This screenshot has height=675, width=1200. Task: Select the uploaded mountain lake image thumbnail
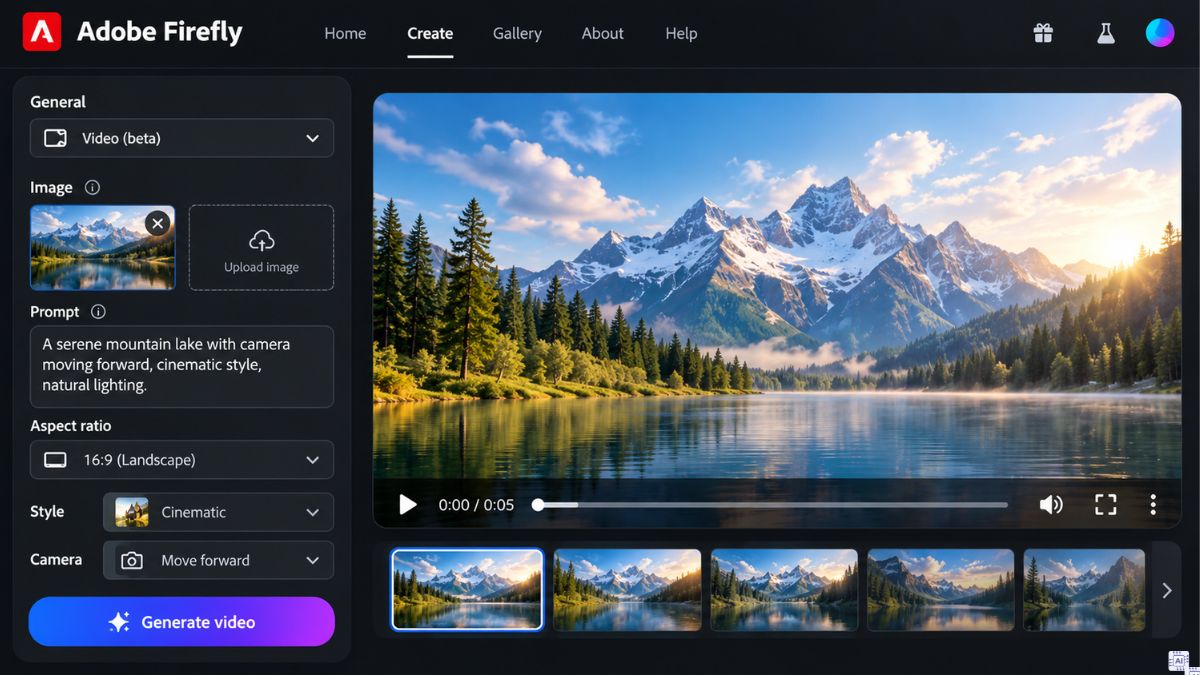(x=102, y=248)
